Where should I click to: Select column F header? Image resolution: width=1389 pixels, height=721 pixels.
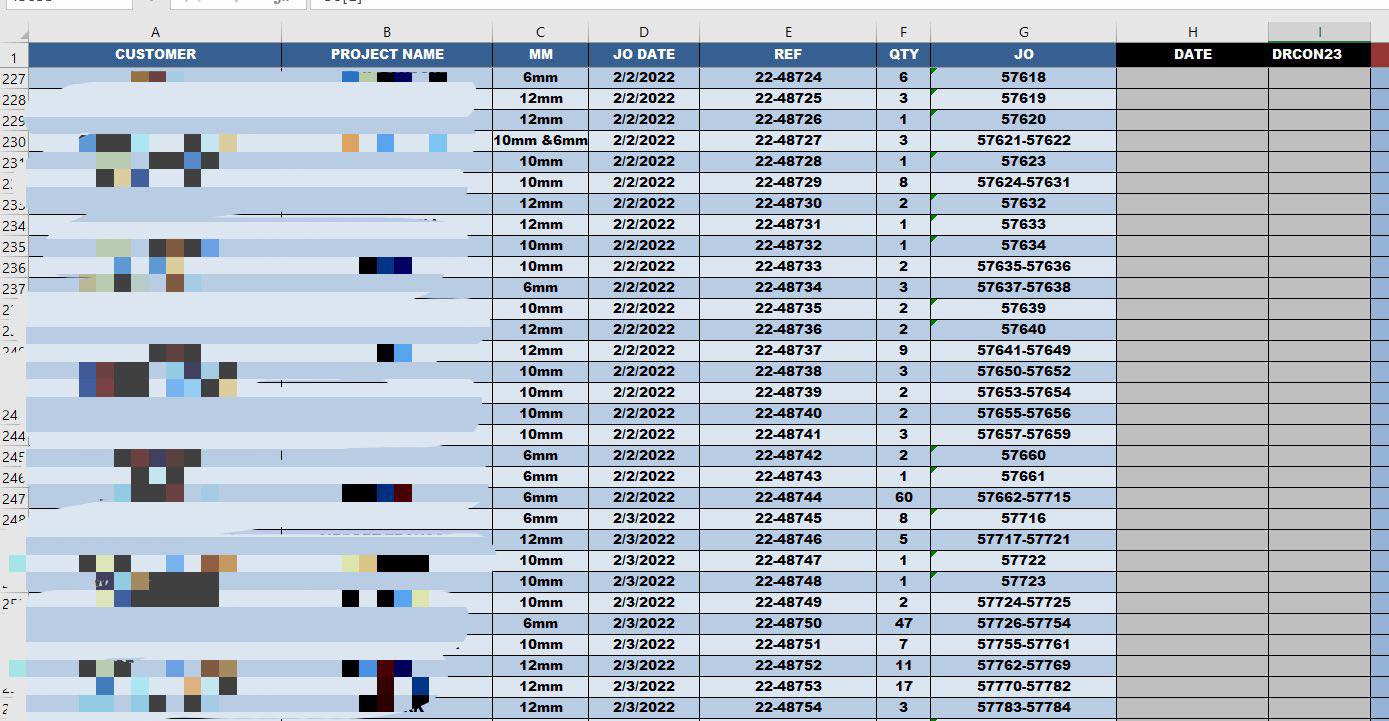(903, 32)
